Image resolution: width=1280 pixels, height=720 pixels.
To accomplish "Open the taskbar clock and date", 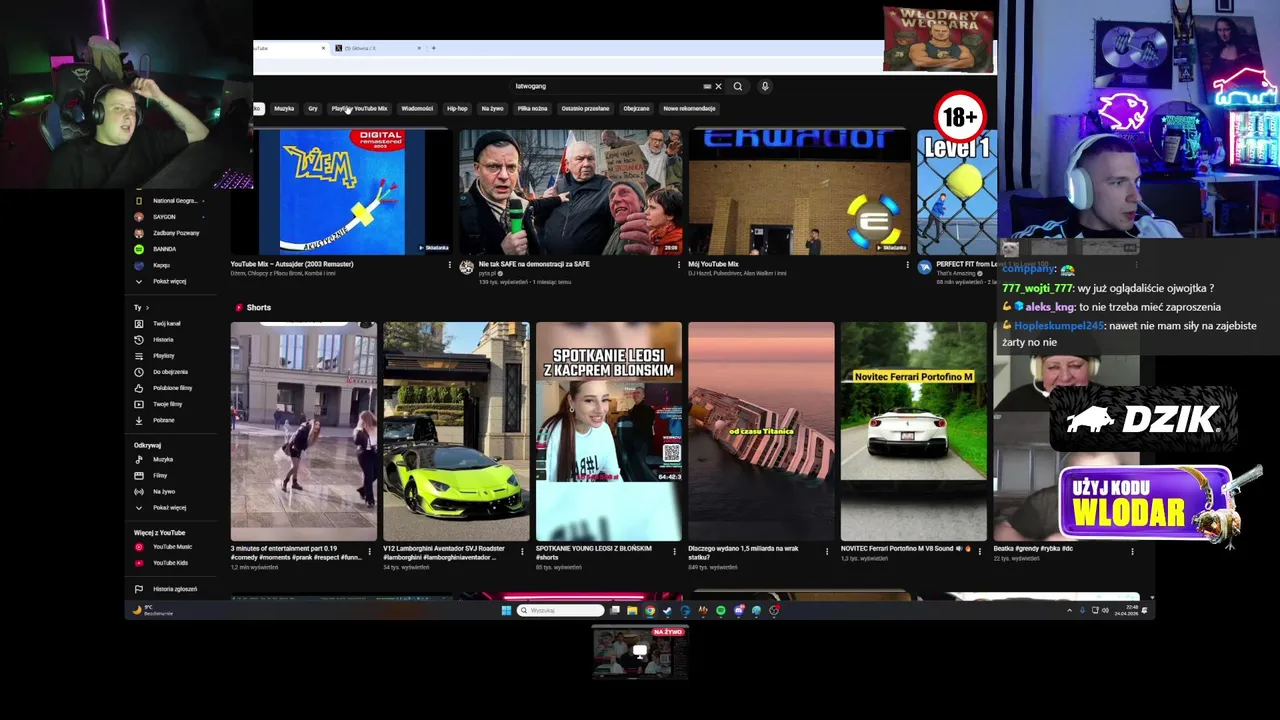I will pyautogui.click(x=1127, y=610).
